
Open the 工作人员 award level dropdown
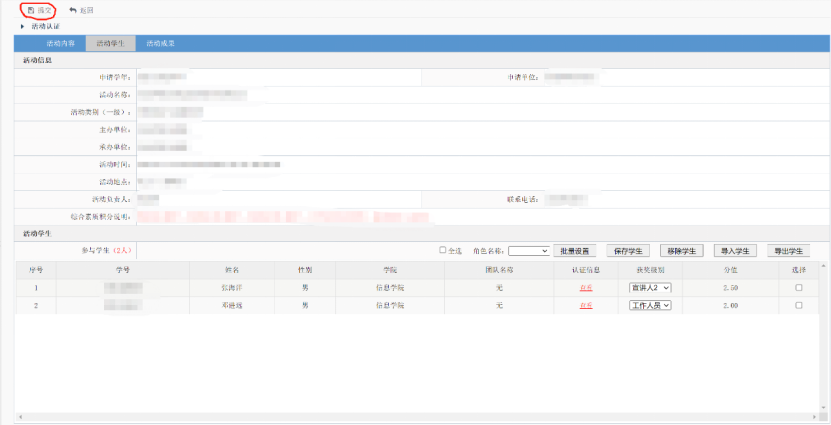pyautogui.click(x=650, y=305)
